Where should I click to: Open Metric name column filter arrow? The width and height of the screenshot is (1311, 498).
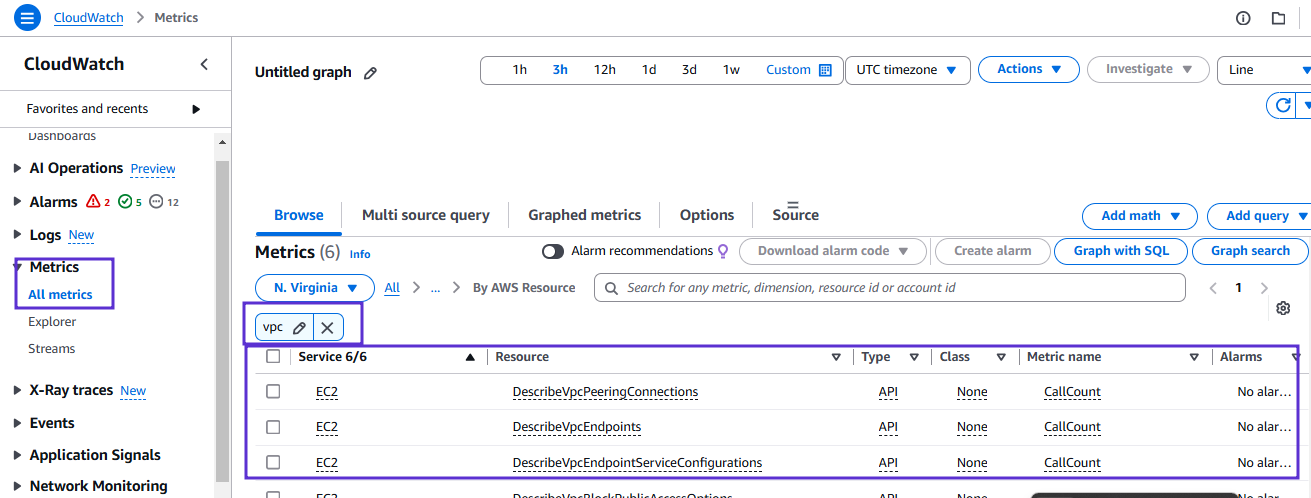pos(1194,357)
